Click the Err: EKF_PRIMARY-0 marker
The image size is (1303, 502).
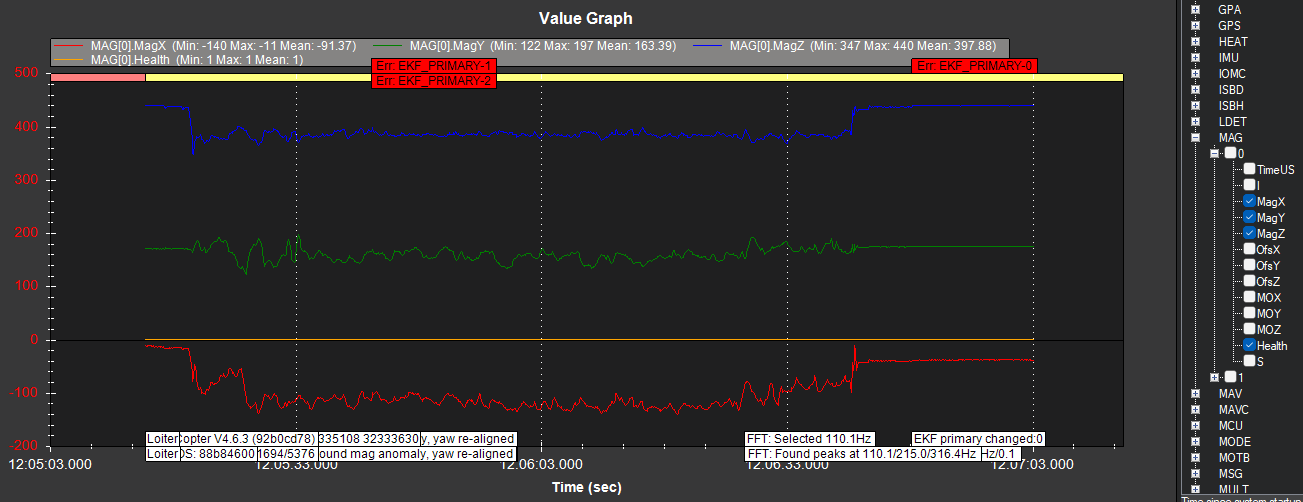[x=972, y=65]
